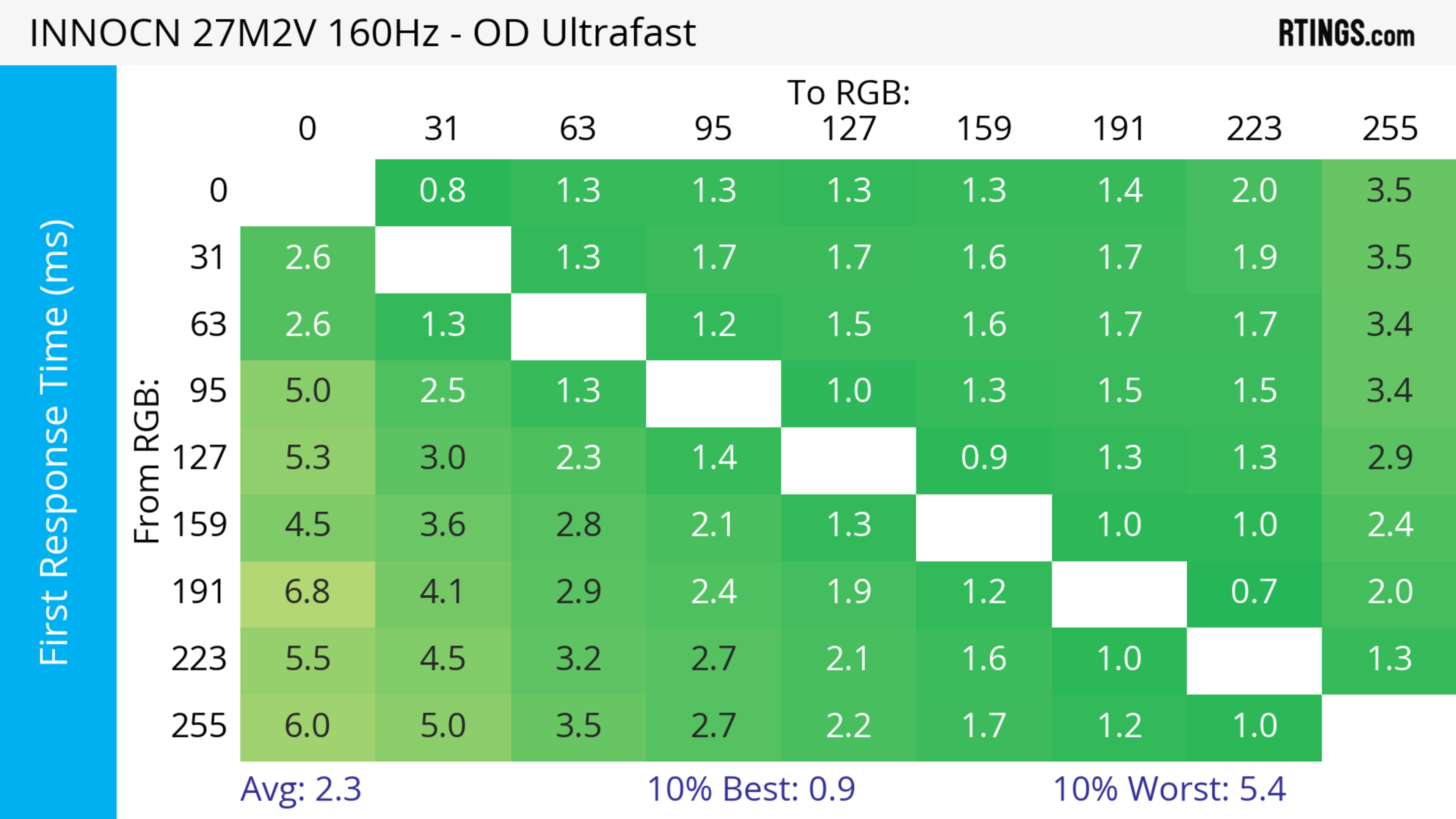Click the 4.1 cell in row 191
1456x819 pixels.
click(442, 592)
